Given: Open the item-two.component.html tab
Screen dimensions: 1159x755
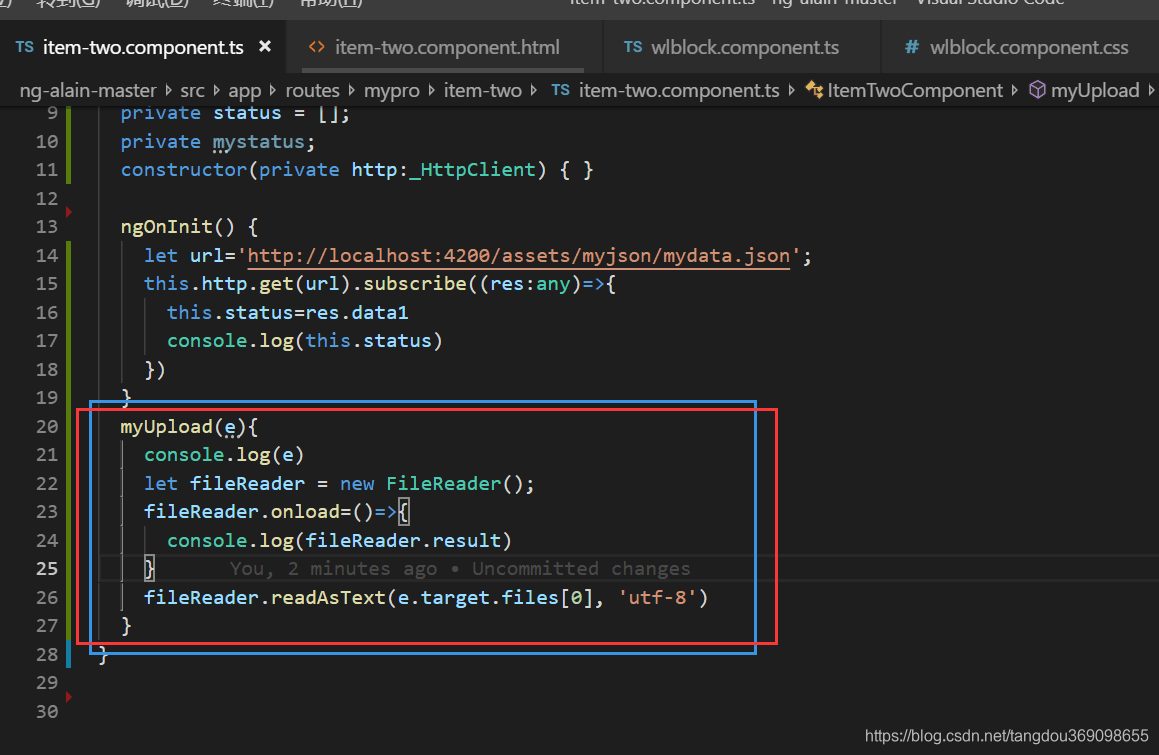Looking at the screenshot, I should [446, 47].
